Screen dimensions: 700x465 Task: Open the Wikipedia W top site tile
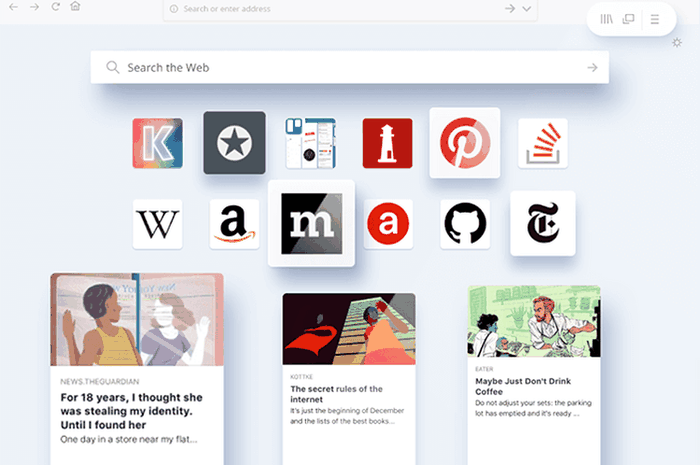click(x=158, y=224)
